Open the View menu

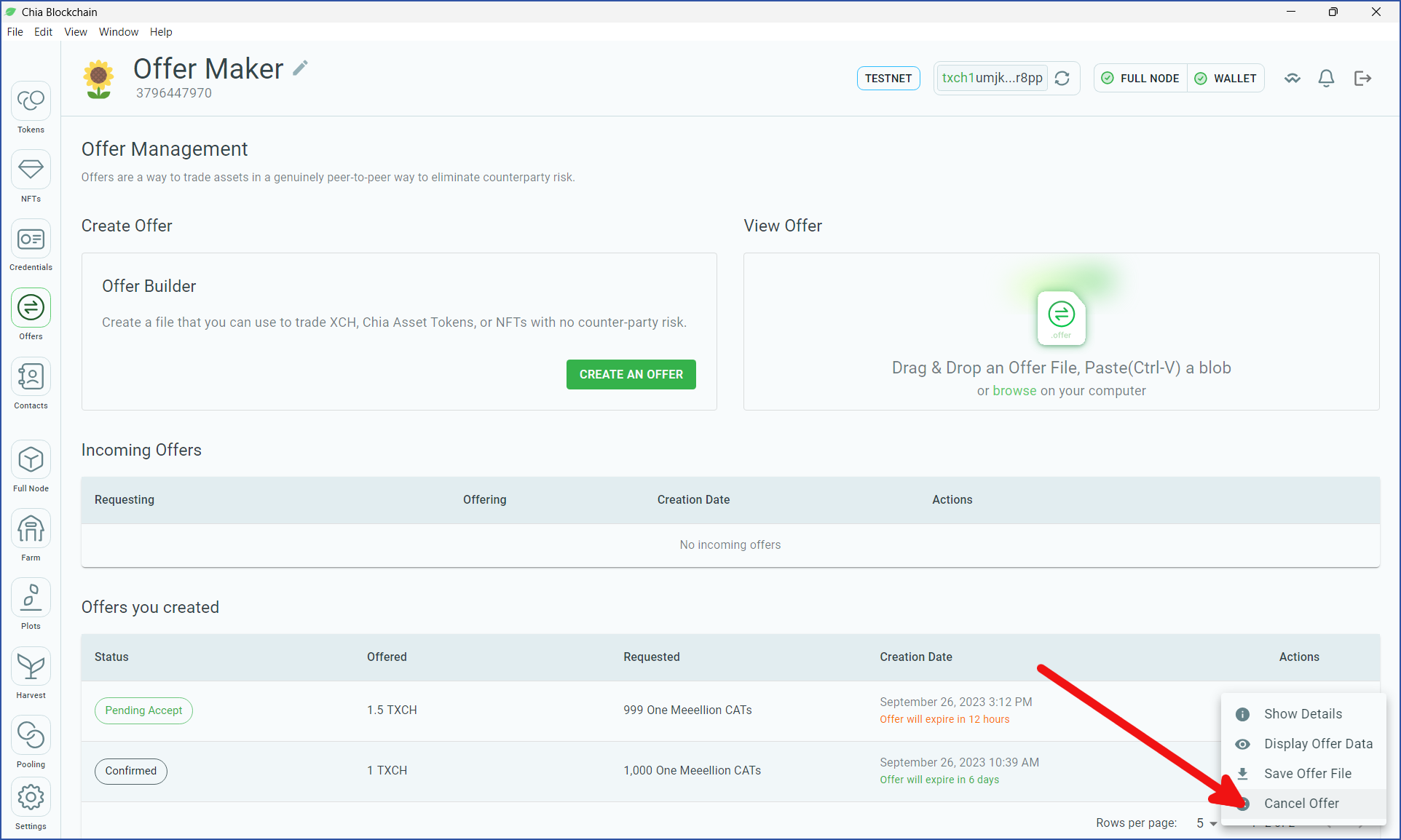pos(76,32)
